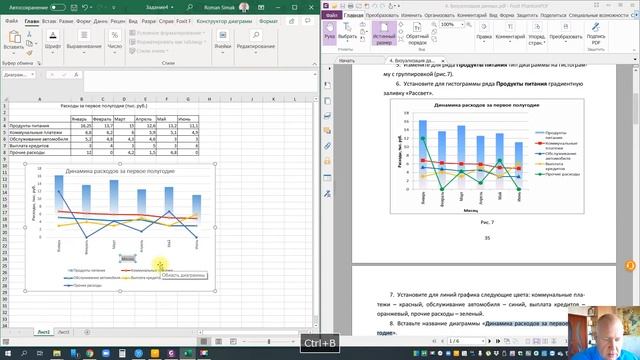Switch to Page Layout view in Excel
Screen dimensions: 640x360
[x=218, y=341]
